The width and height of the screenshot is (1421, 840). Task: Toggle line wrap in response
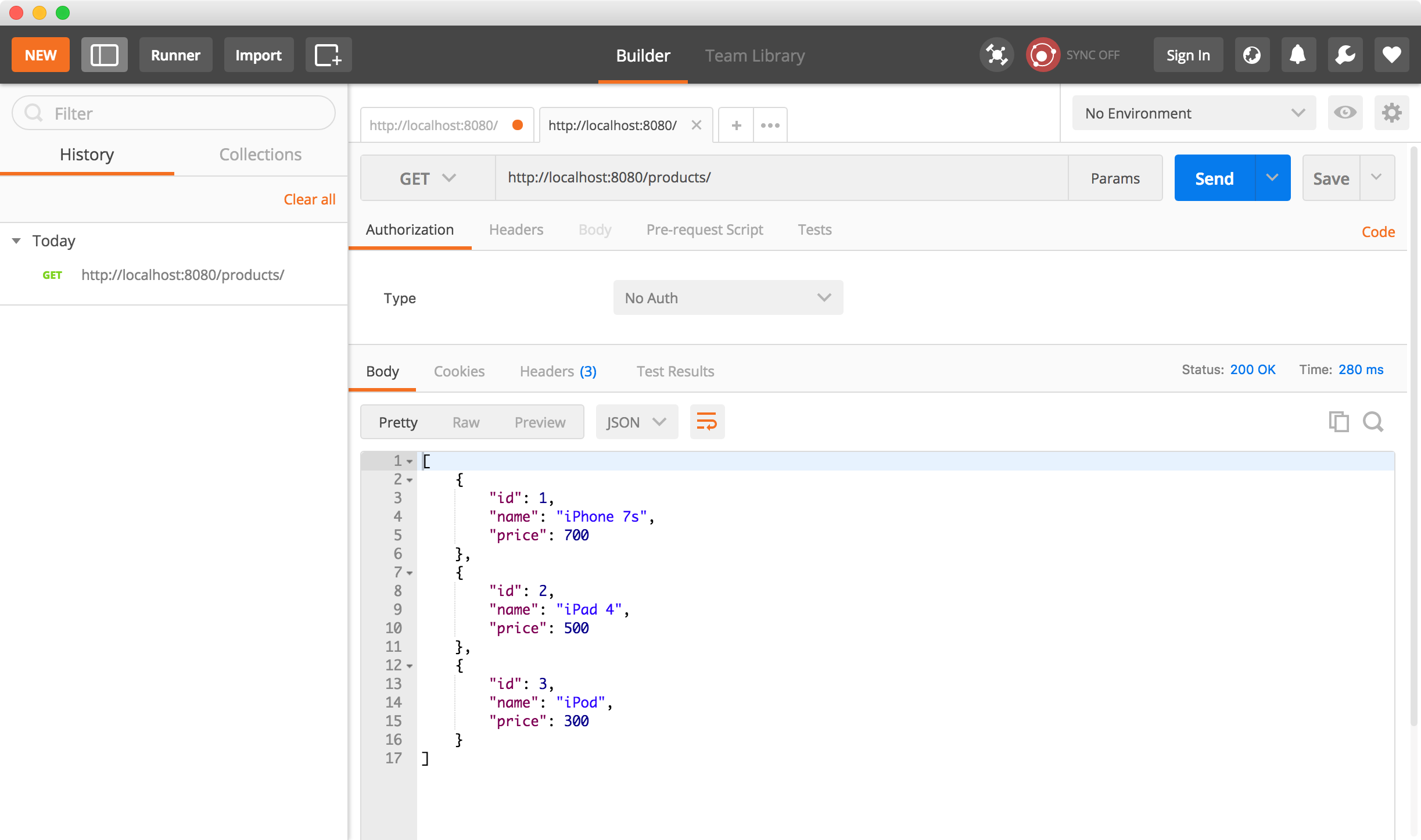point(707,422)
